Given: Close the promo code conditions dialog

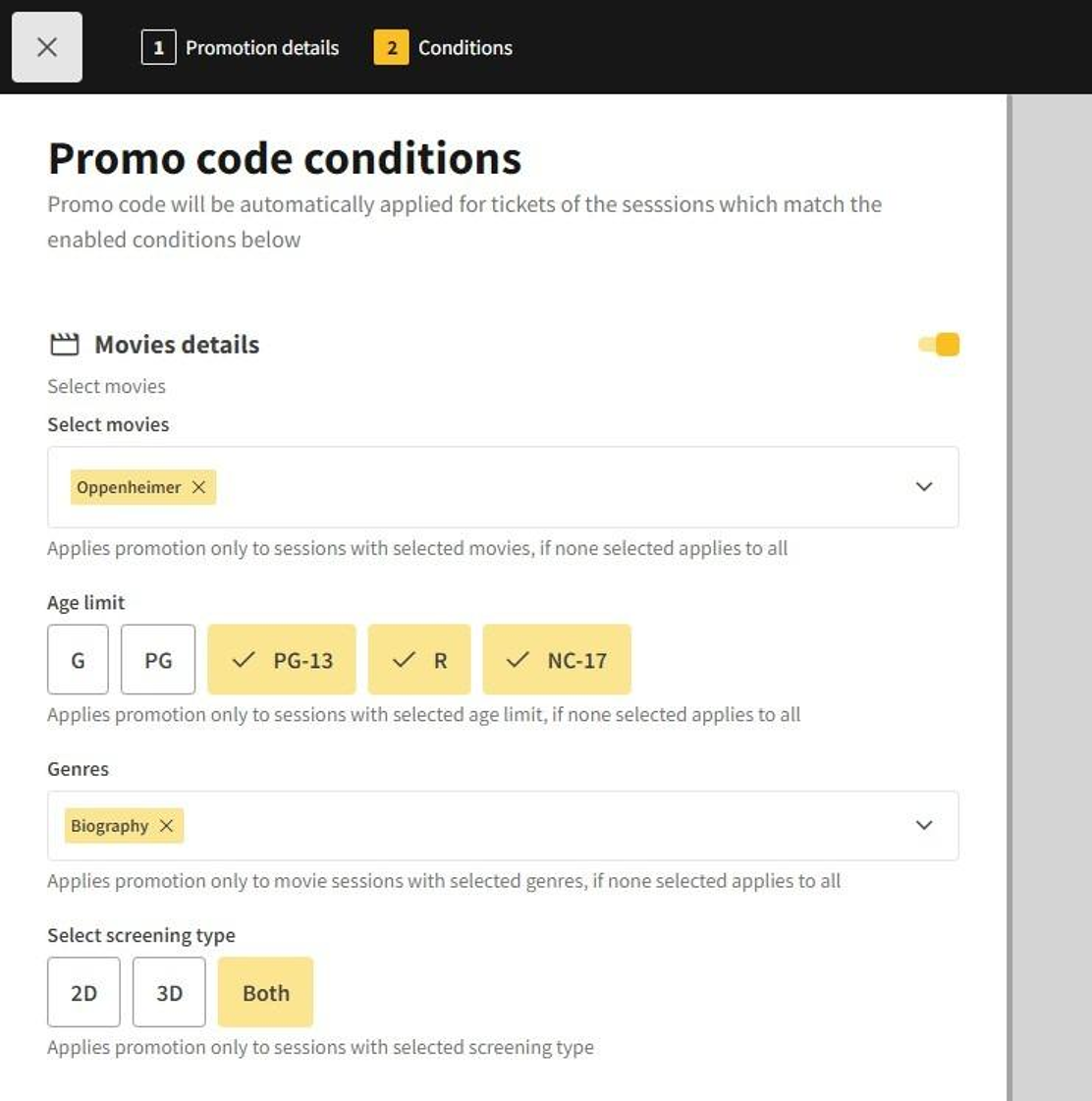Looking at the screenshot, I should (46, 47).
